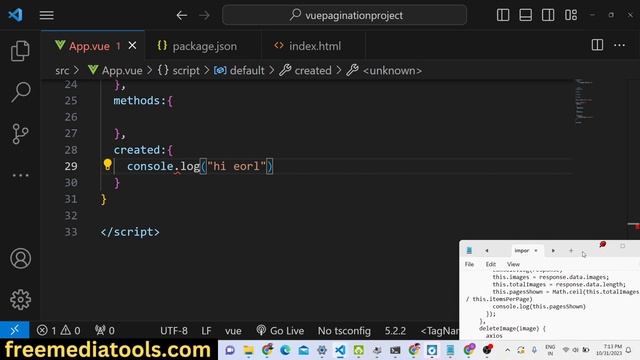Viewport: 640px width, 360px height.
Task: Toggle the secondary side bar layout icon
Action: [x=548, y=15]
